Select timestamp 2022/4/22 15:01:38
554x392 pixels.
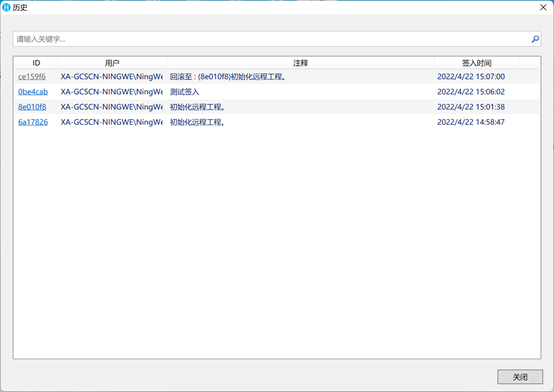pos(471,107)
